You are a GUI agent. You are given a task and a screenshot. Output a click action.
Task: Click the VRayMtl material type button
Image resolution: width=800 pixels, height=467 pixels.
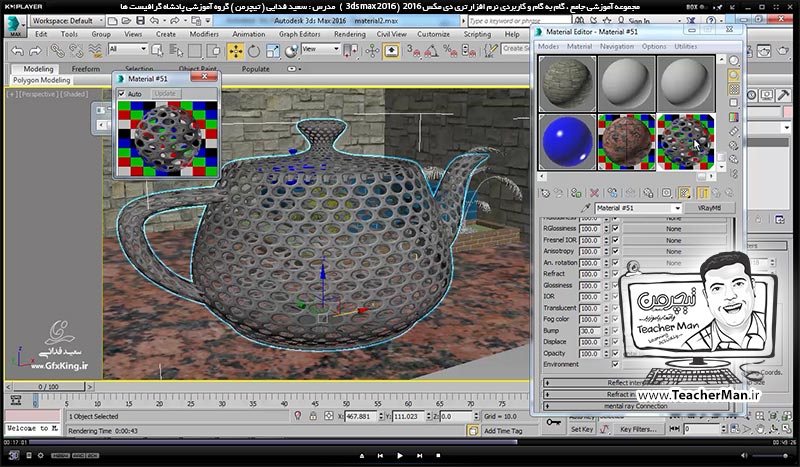709,208
